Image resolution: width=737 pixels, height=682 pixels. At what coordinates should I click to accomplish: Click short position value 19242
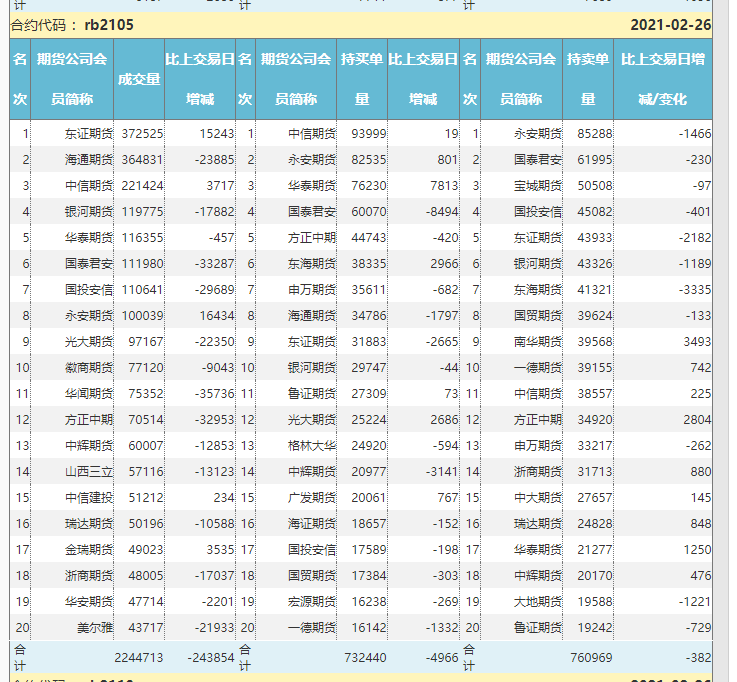pyautogui.click(x=595, y=627)
